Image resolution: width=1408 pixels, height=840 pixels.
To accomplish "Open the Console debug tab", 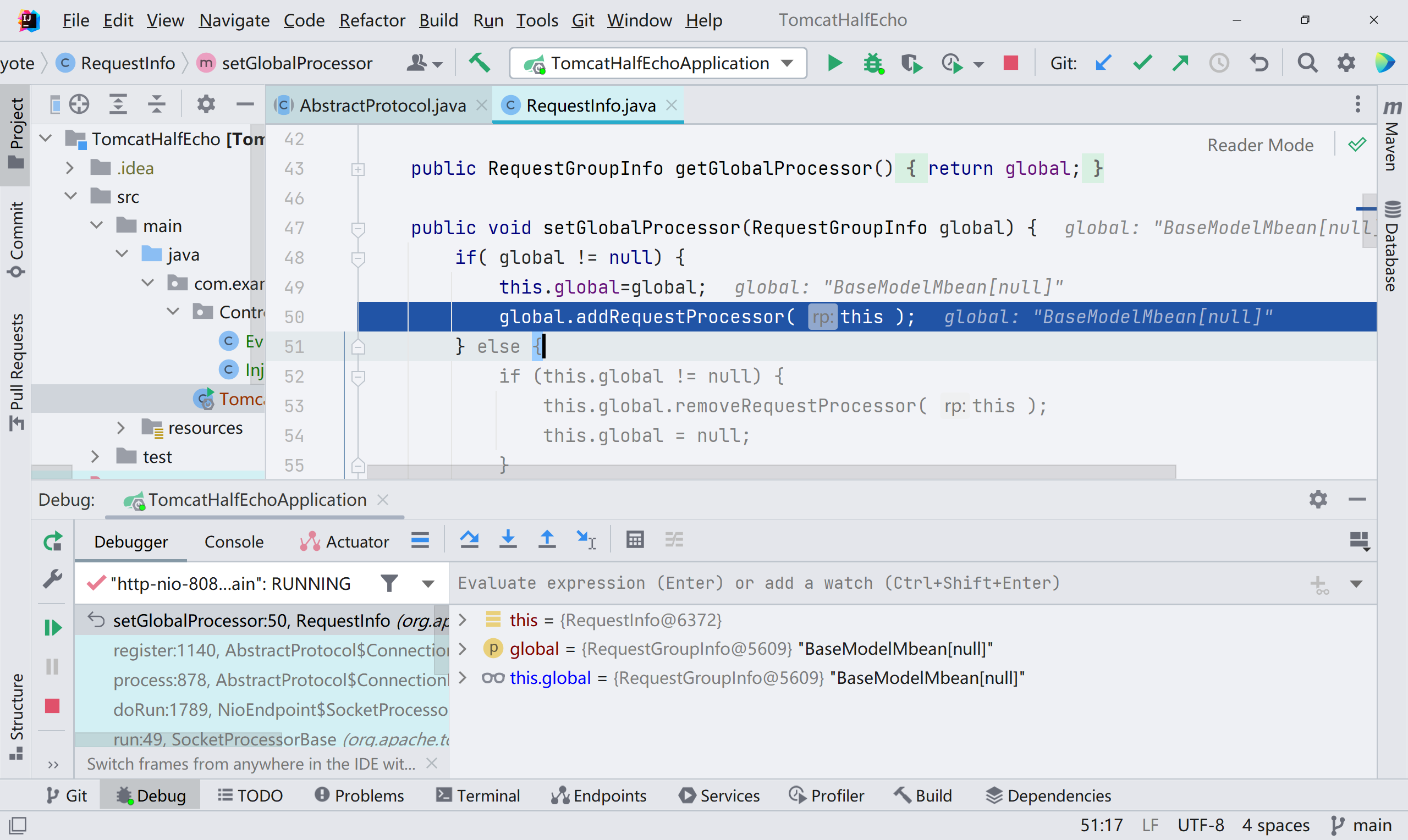I will 233,541.
